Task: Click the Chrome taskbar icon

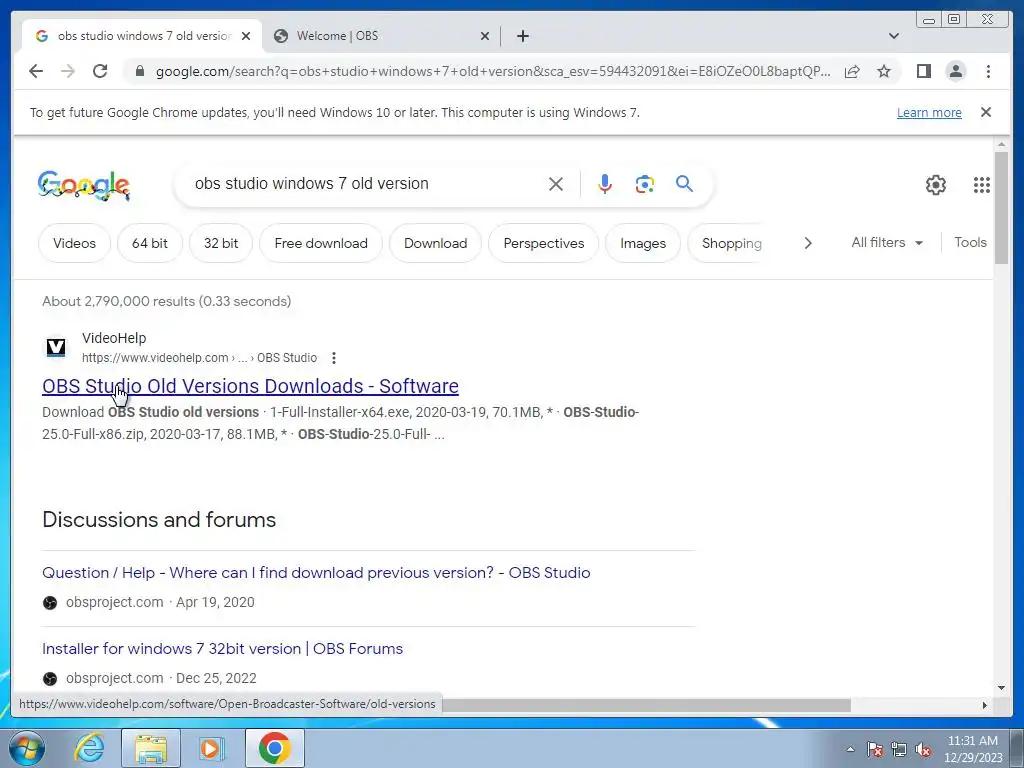Action: (x=275, y=748)
